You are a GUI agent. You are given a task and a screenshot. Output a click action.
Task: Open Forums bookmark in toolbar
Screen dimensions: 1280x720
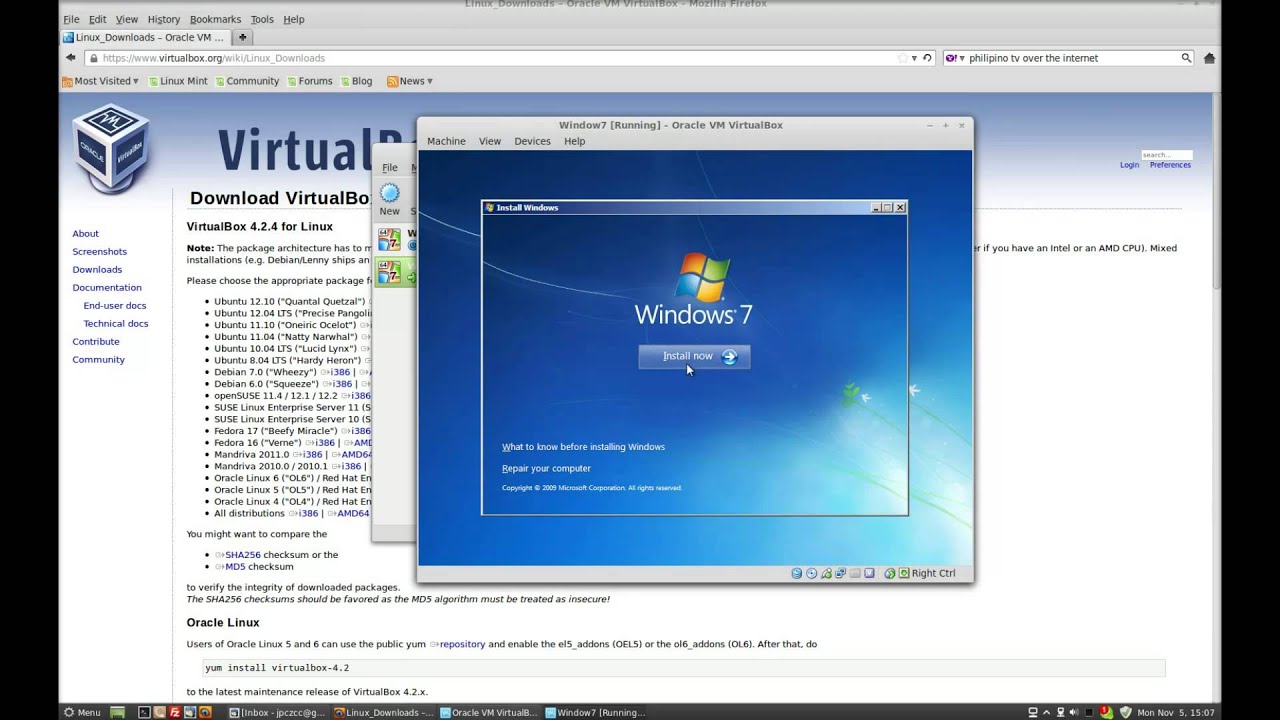pos(309,81)
